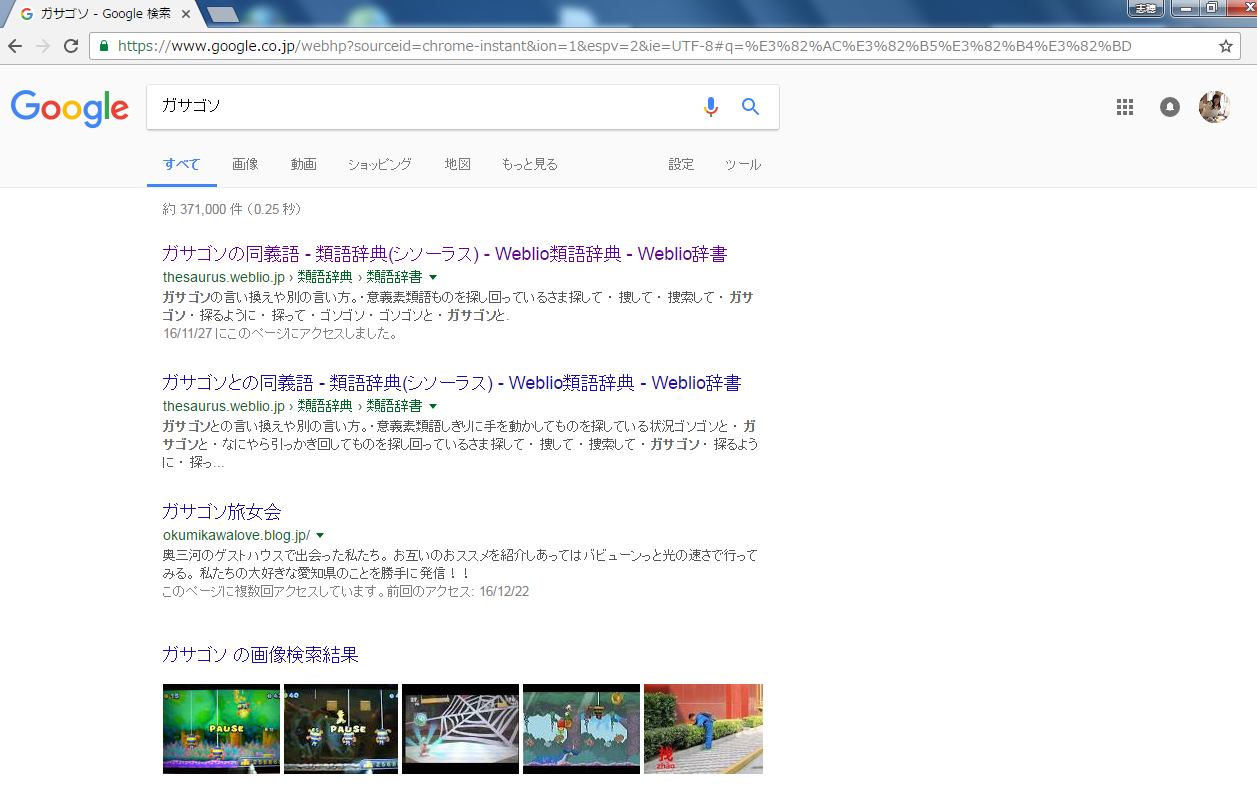The image size is (1257, 785).
Task: Expand arrow beside first thesaurus.weblio.jp result
Action: coord(433,277)
